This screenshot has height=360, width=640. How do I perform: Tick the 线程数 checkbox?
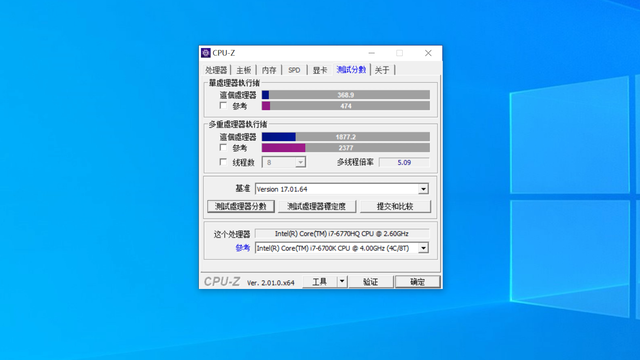pyautogui.click(x=223, y=162)
